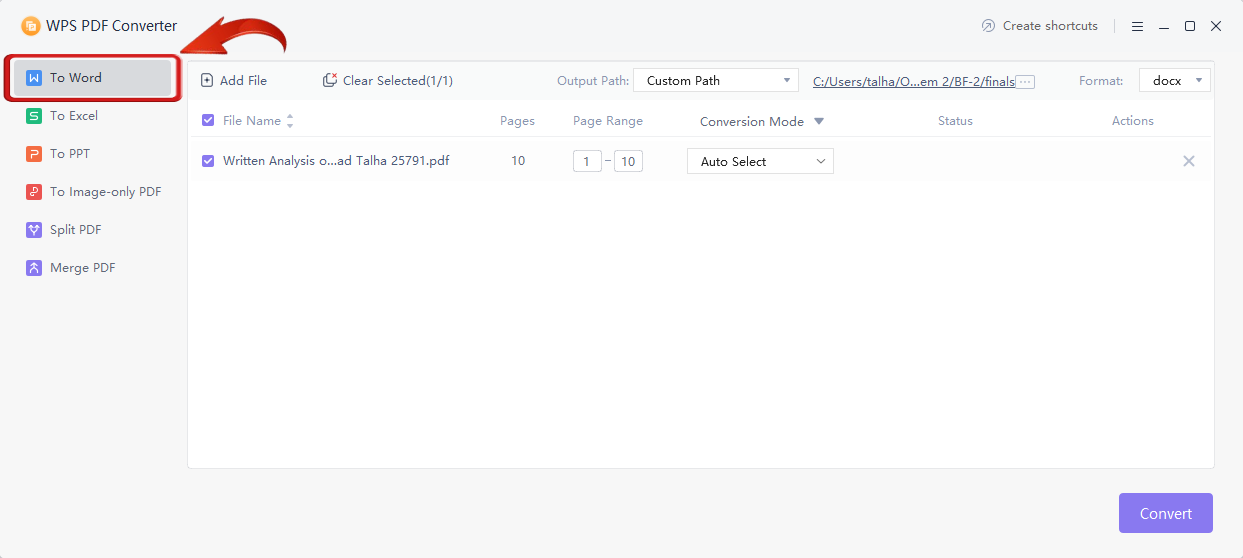Click the page range start field 1

(587, 161)
